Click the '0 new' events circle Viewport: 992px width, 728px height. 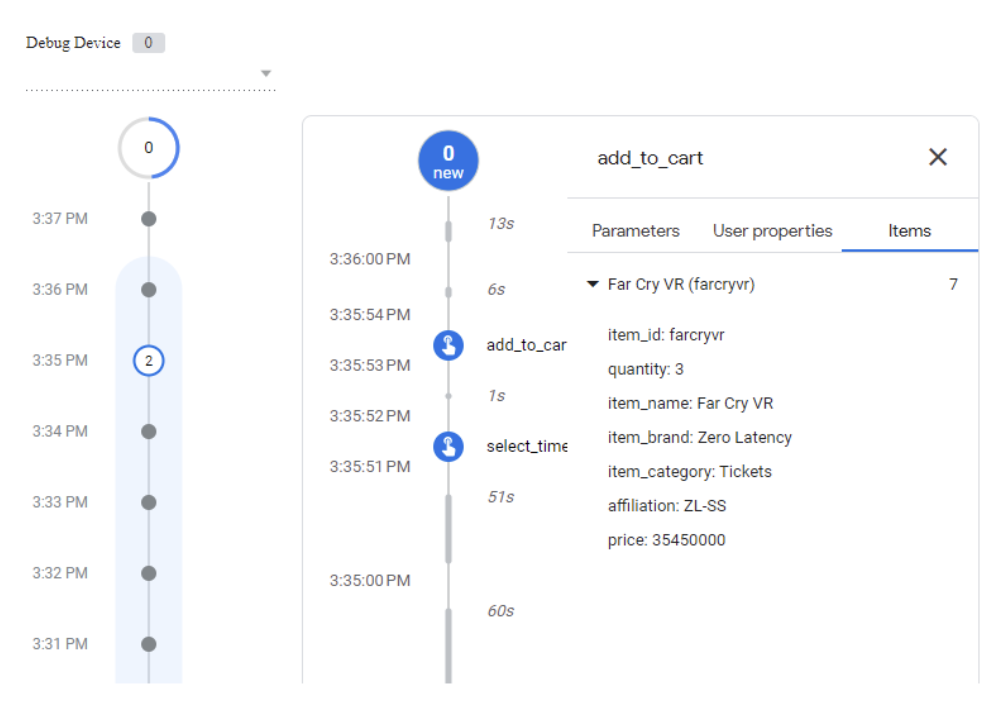pos(448,161)
